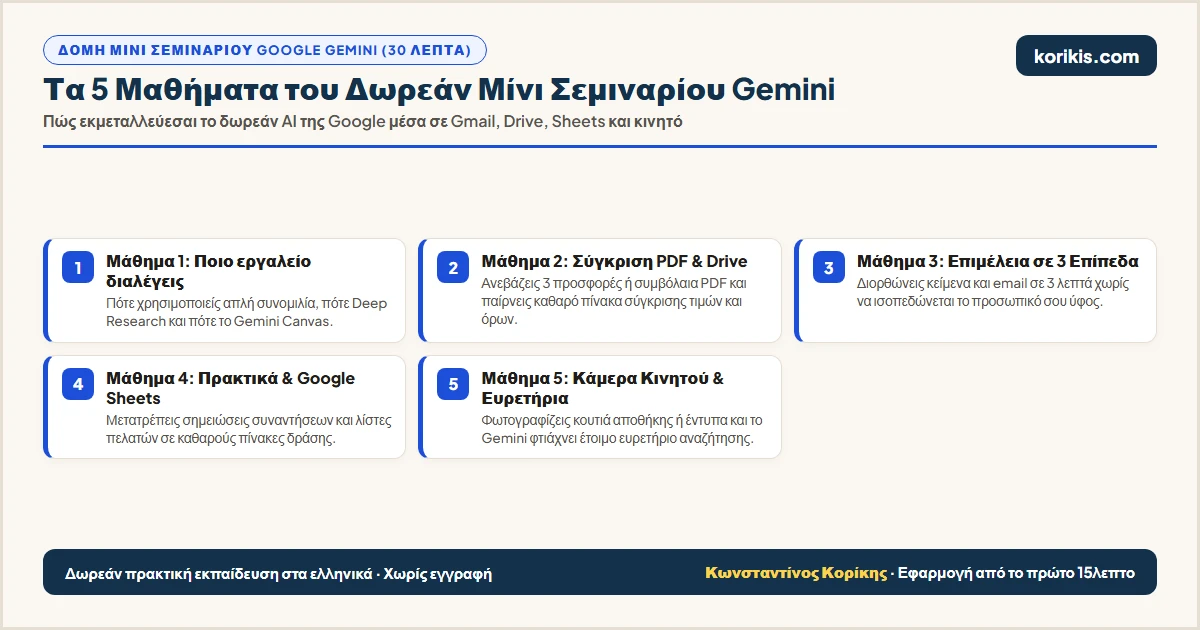Click the description starting "Διορθώνεις κείμενα και email"

993,292
